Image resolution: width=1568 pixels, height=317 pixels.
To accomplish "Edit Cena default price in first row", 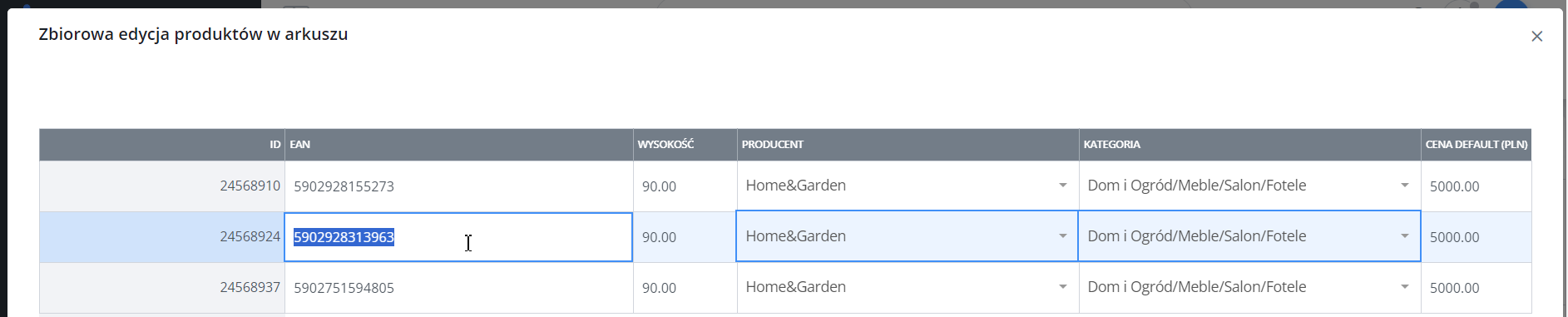I will (1476, 186).
